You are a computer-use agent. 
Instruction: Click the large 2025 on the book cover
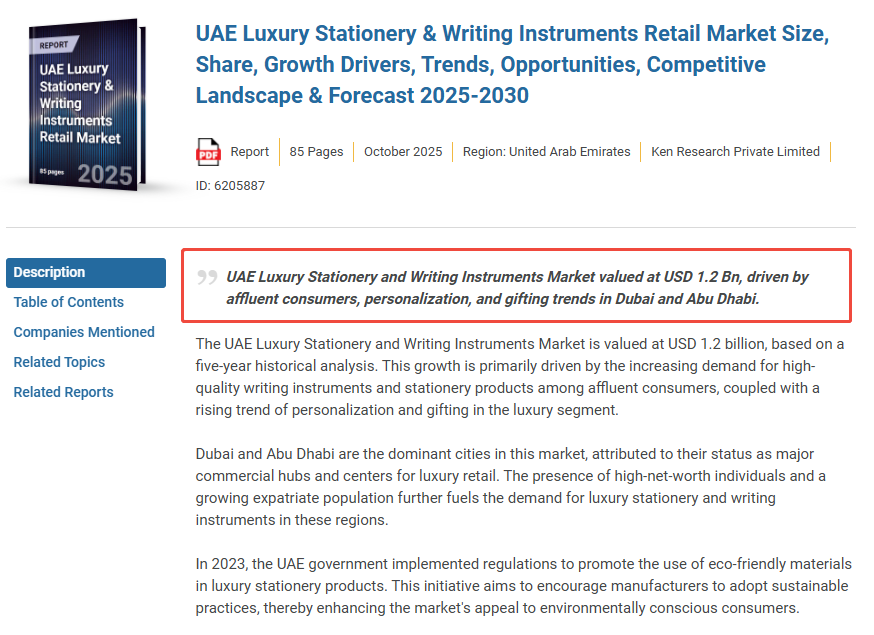coord(105,175)
